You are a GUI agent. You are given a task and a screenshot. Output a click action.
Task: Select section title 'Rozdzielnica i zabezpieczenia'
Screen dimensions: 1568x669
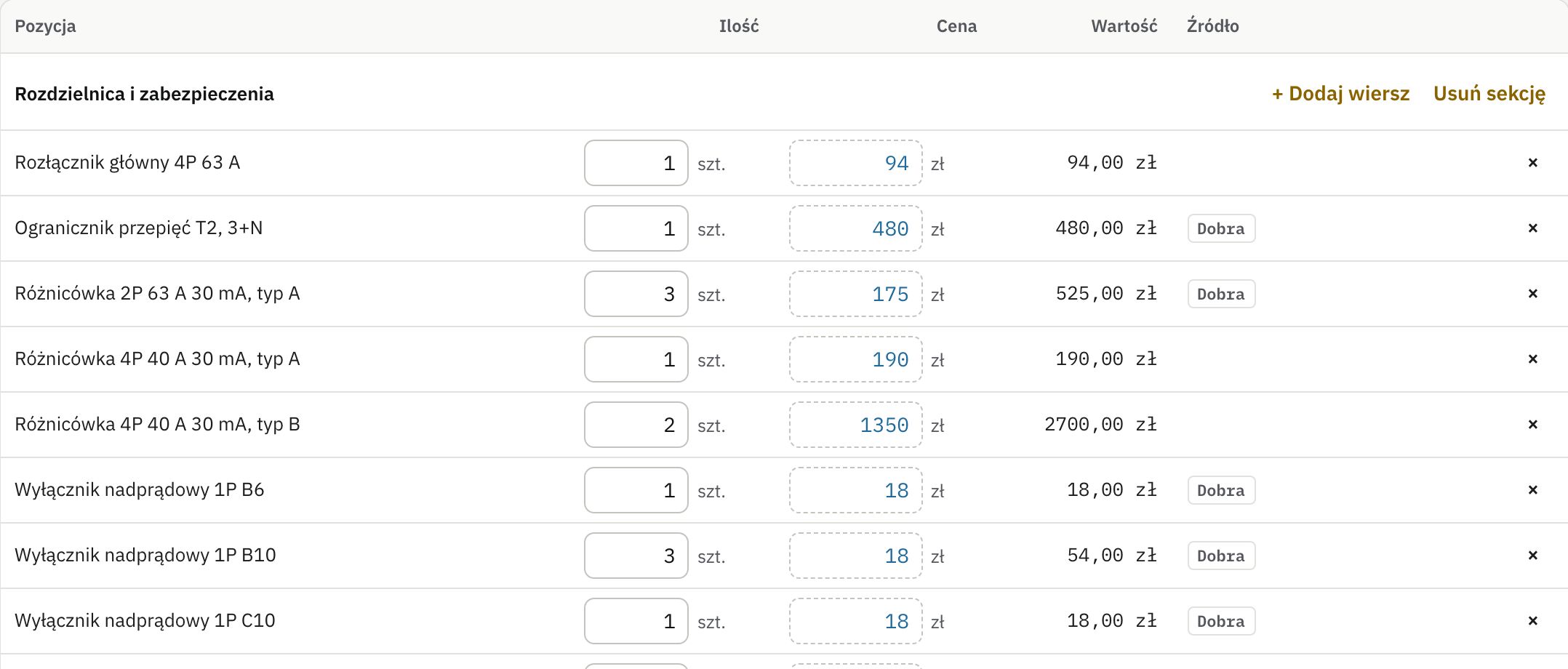click(144, 94)
